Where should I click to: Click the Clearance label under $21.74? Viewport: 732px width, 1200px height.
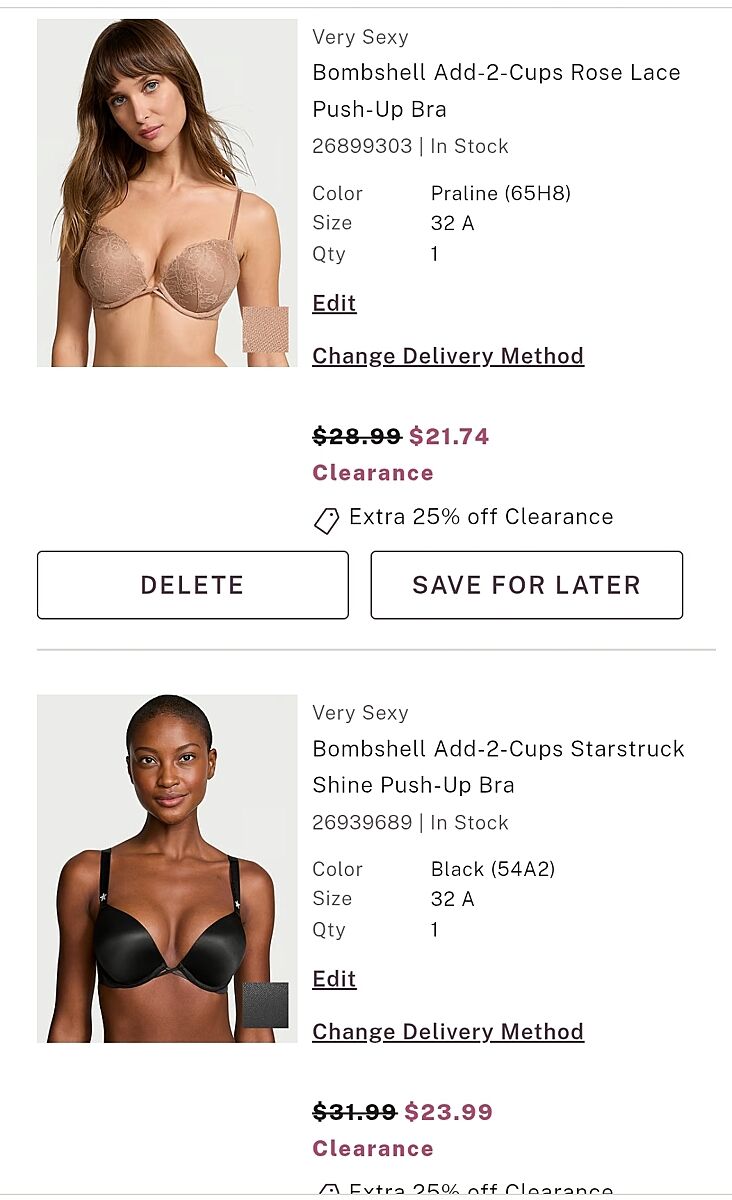(x=373, y=473)
